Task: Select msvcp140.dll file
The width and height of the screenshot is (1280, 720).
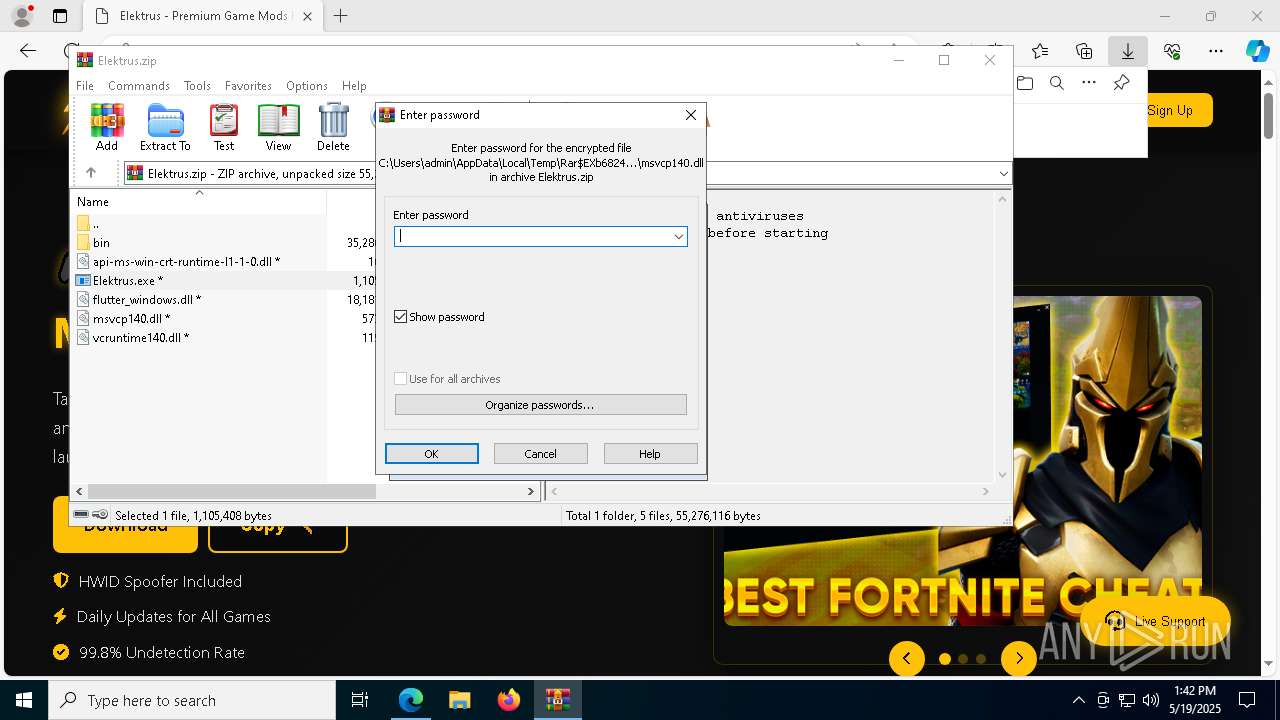Action: point(130,319)
